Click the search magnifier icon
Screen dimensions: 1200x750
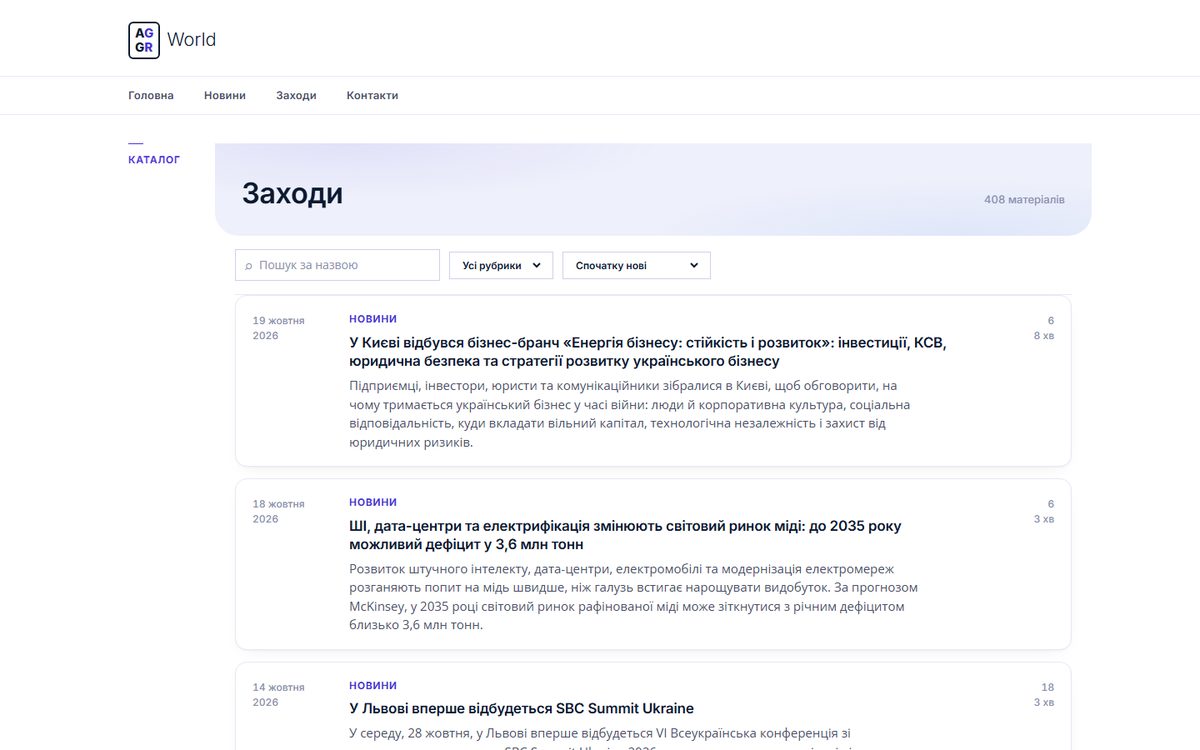[x=249, y=266]
